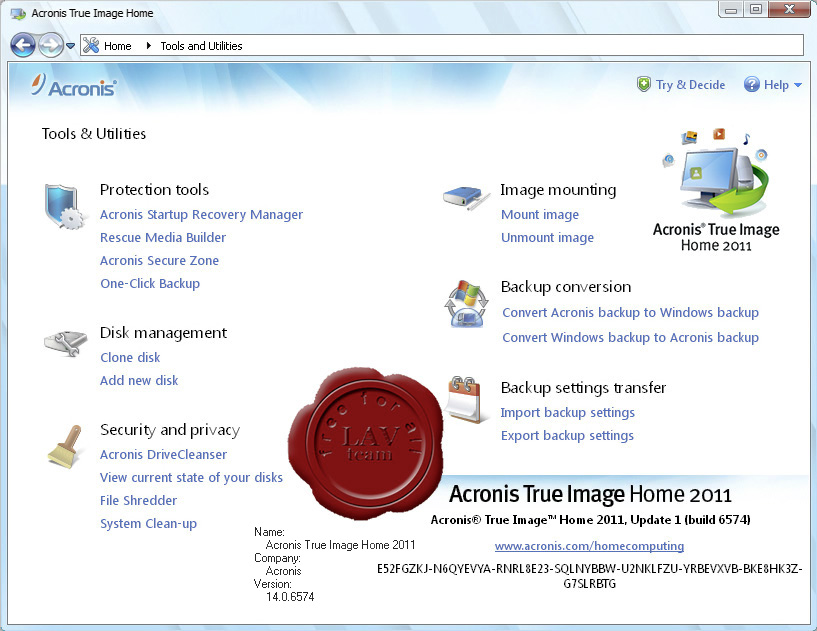
Task: Convert Windows backup to Acronis backup
Action: pyautogui.click(x=630, y=338)
